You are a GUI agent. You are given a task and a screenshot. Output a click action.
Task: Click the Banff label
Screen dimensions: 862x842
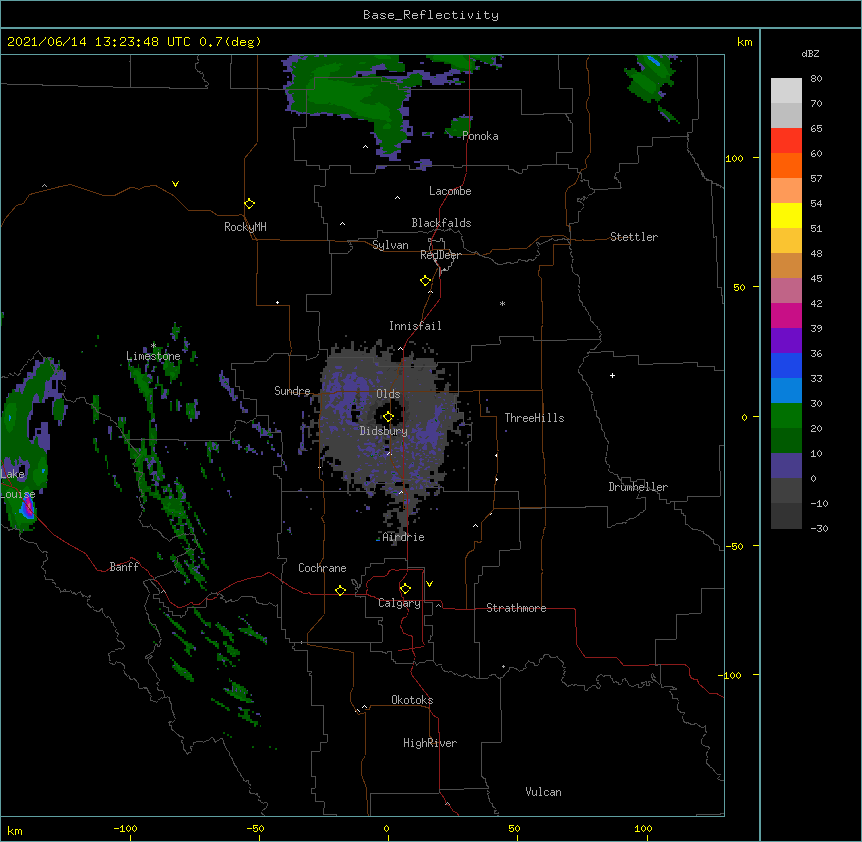coord(124,567)
